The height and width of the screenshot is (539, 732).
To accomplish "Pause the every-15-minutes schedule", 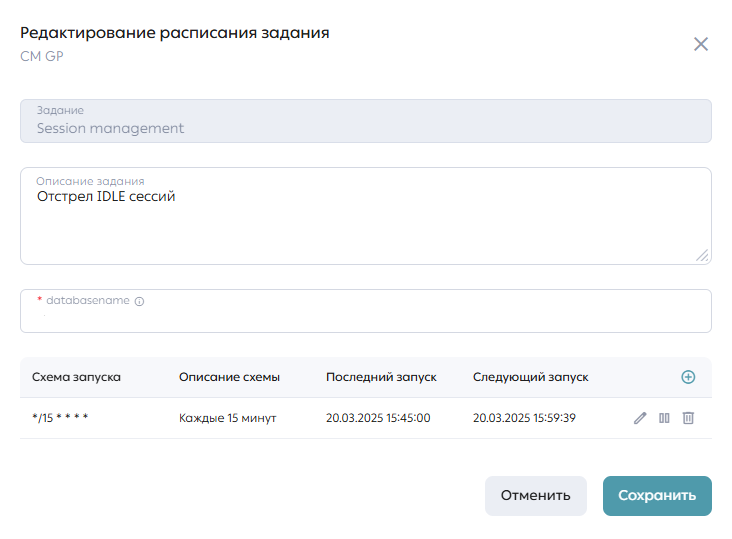I will [664, 418].
